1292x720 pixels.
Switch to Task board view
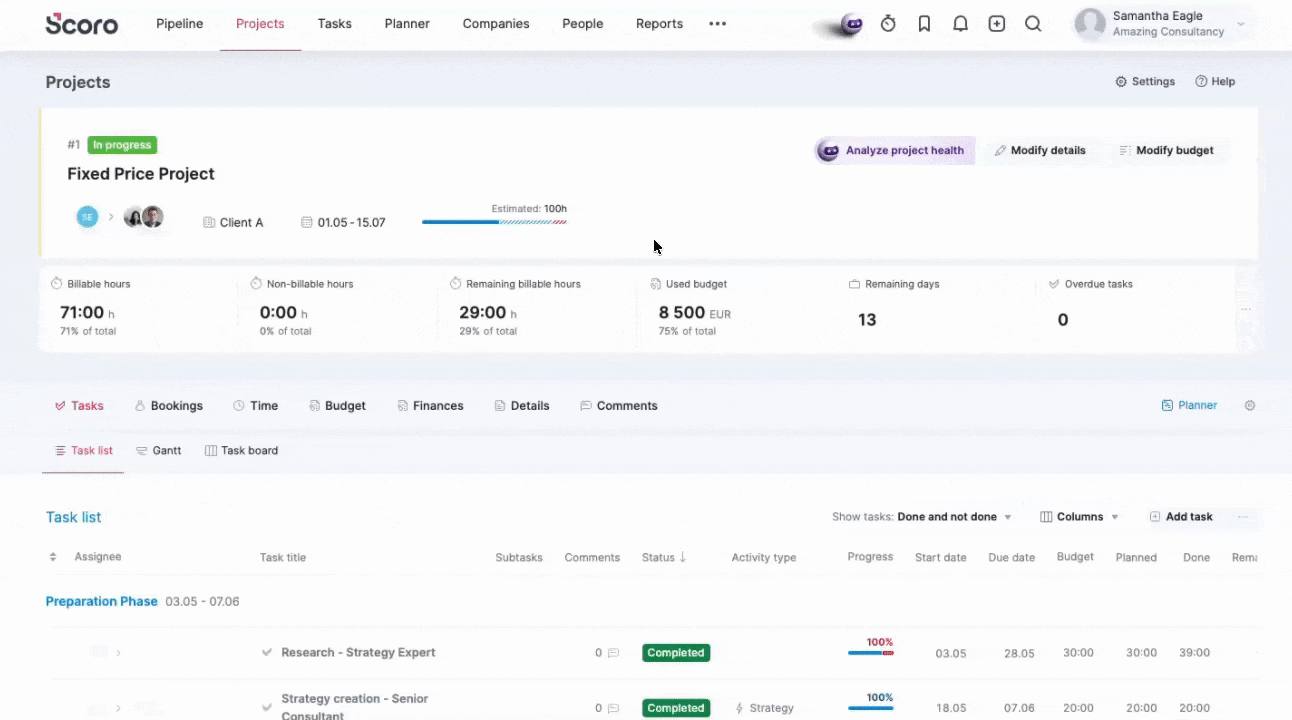coord(241,451)
